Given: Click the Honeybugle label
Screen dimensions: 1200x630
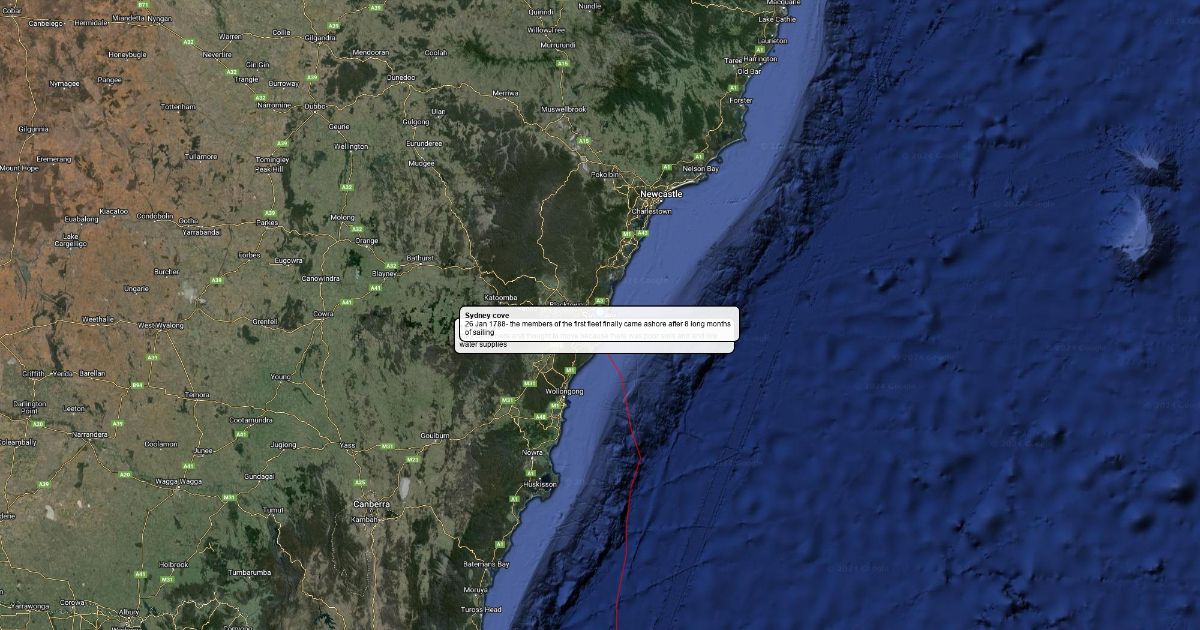Looking at the screenshot, I should pos(127,53).
